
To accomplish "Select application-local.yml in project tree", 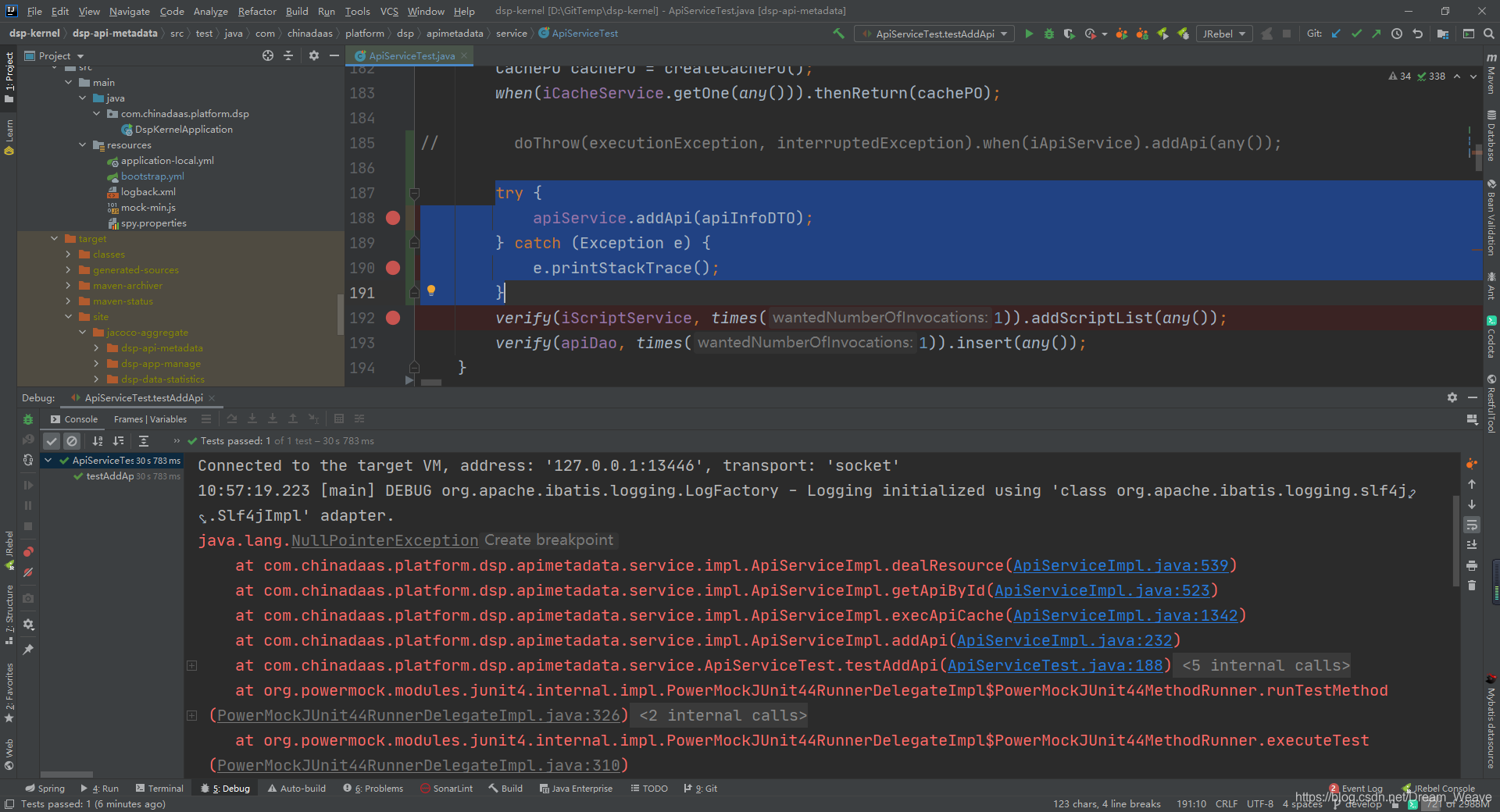I will click(166, 161).
